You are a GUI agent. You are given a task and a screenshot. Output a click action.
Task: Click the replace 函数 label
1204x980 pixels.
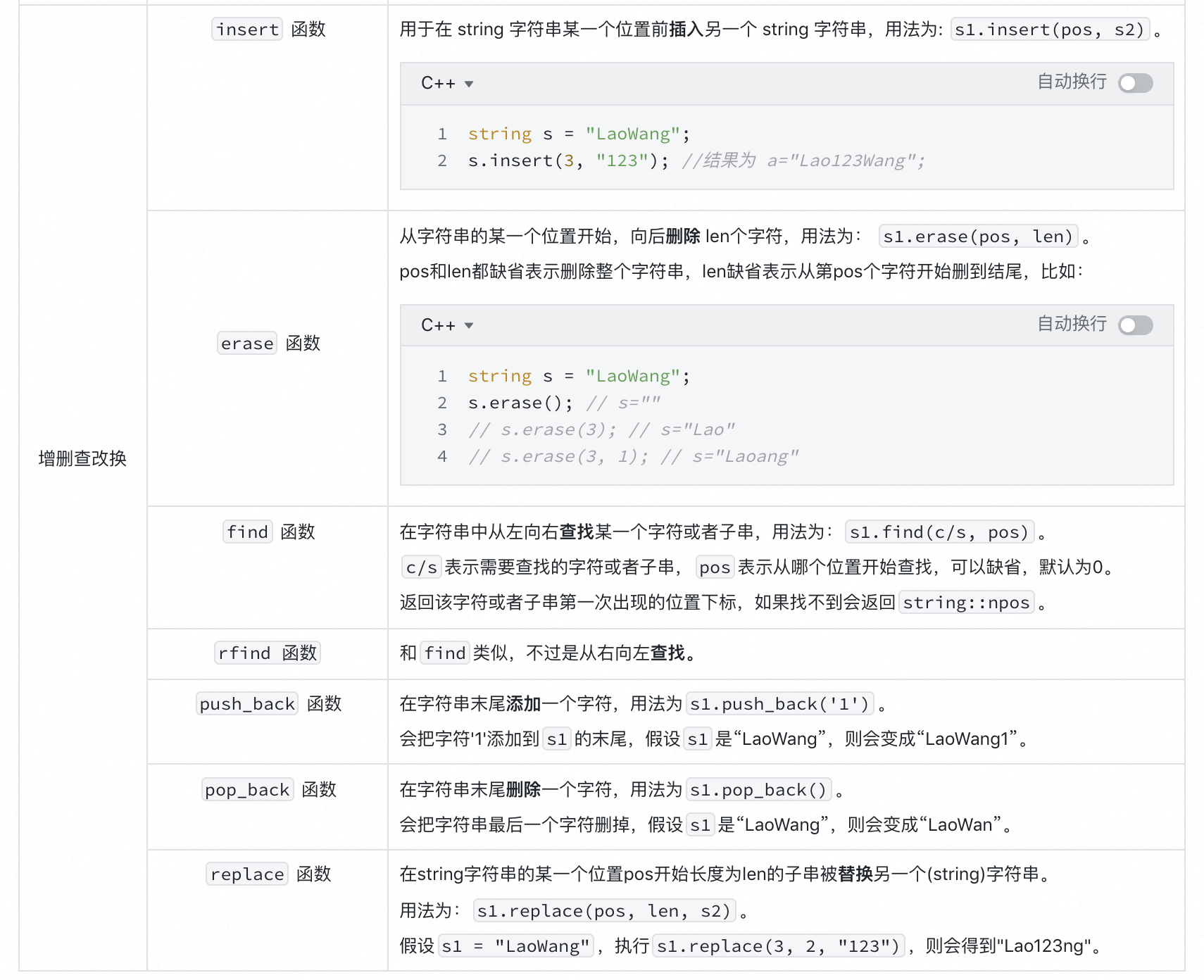[268, 874]
